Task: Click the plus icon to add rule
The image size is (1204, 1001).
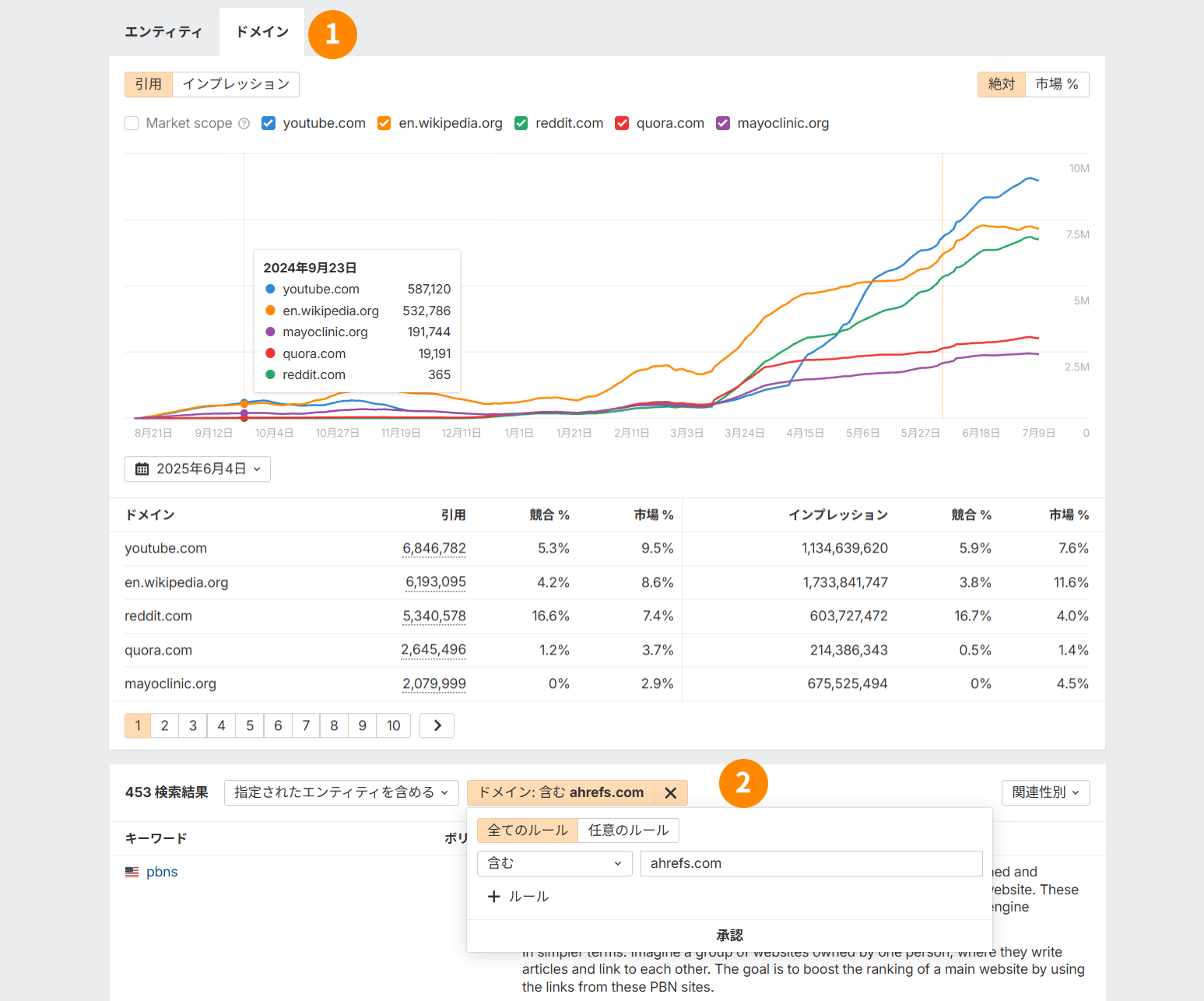Action: pos(493,897)
